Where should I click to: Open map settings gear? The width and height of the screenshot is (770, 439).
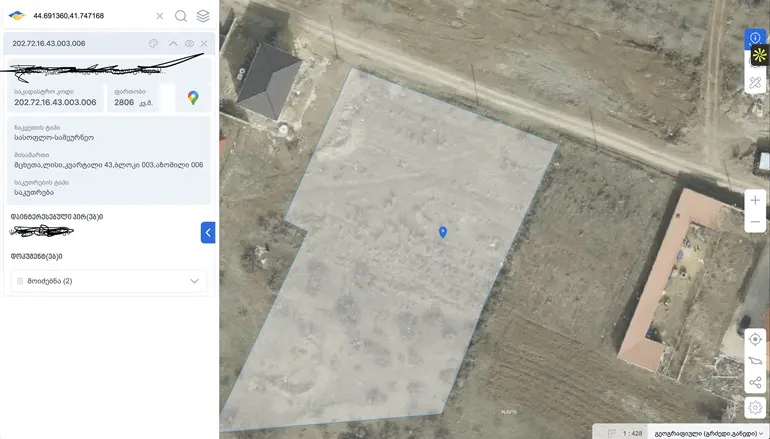click(755, 407)
